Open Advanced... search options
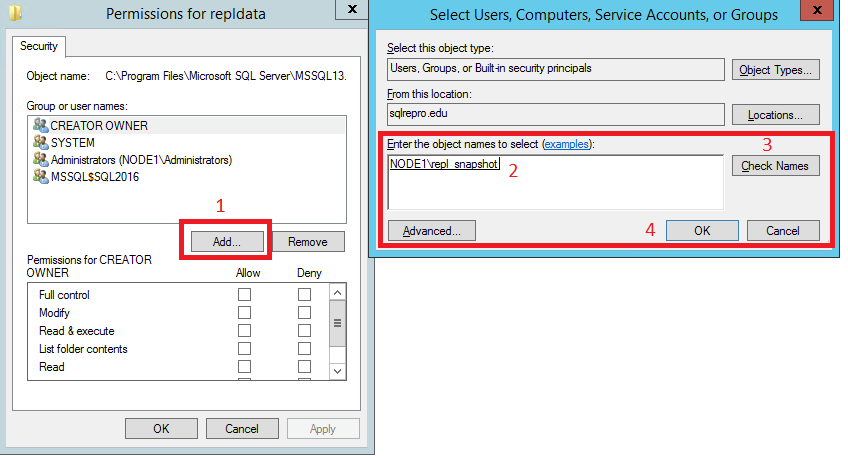Image resolution: width=848 pixels, height=456 pixels. coord(432,231)
